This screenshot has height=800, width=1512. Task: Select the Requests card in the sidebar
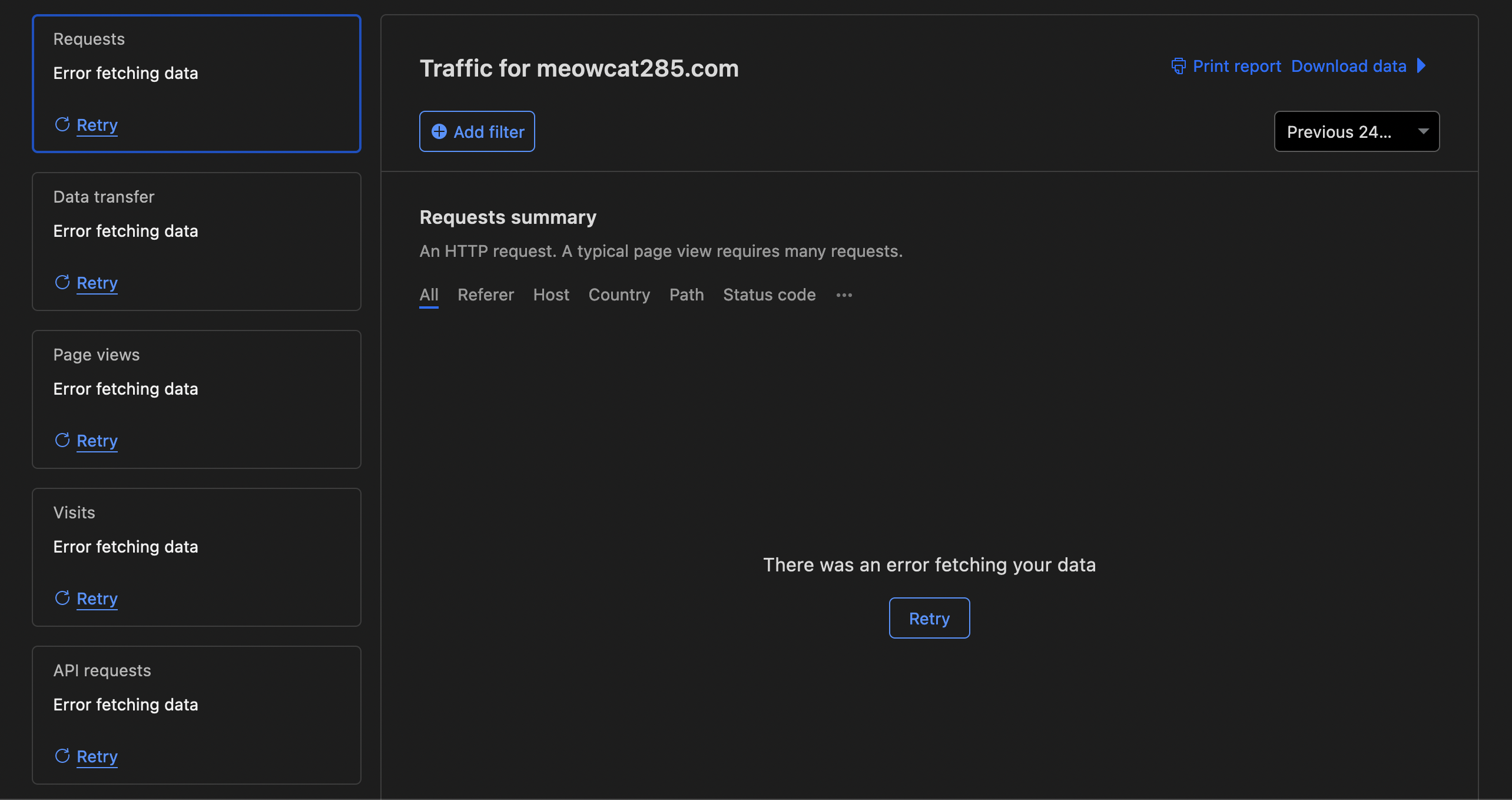point(196,84)
